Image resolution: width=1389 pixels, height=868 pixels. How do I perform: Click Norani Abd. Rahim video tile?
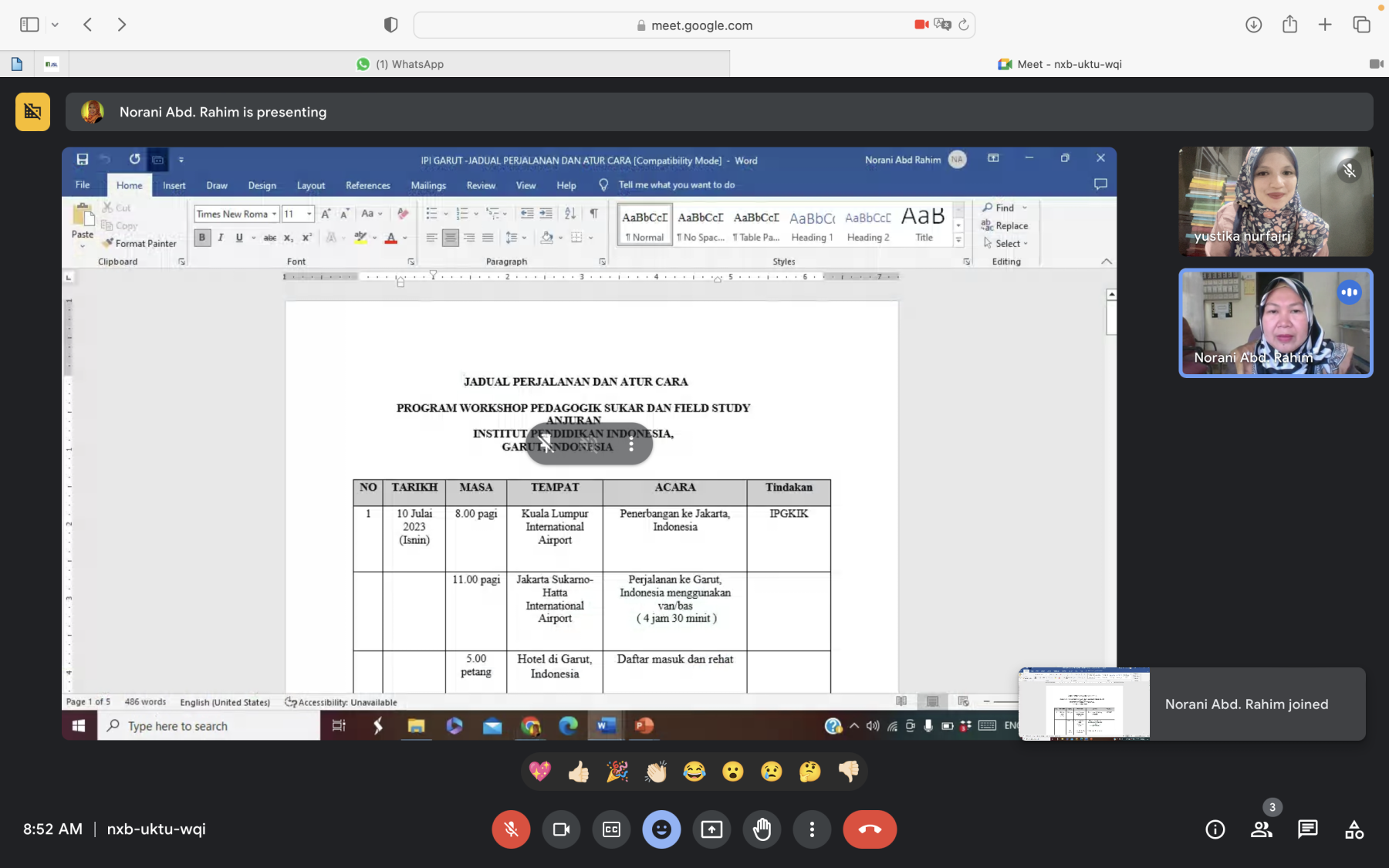(1276, 323)
